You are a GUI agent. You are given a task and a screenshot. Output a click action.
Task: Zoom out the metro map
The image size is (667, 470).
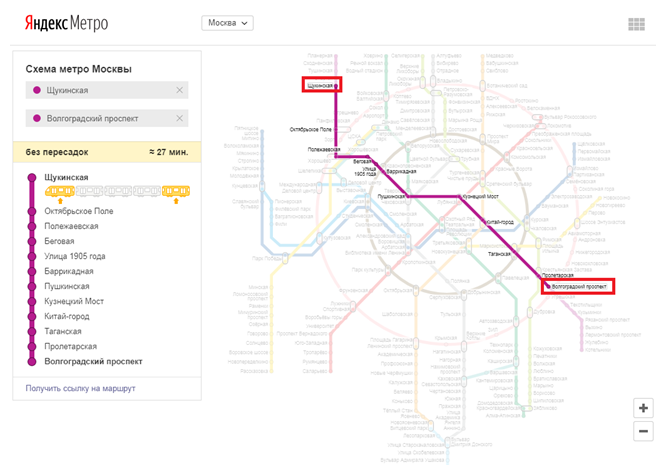643,431
